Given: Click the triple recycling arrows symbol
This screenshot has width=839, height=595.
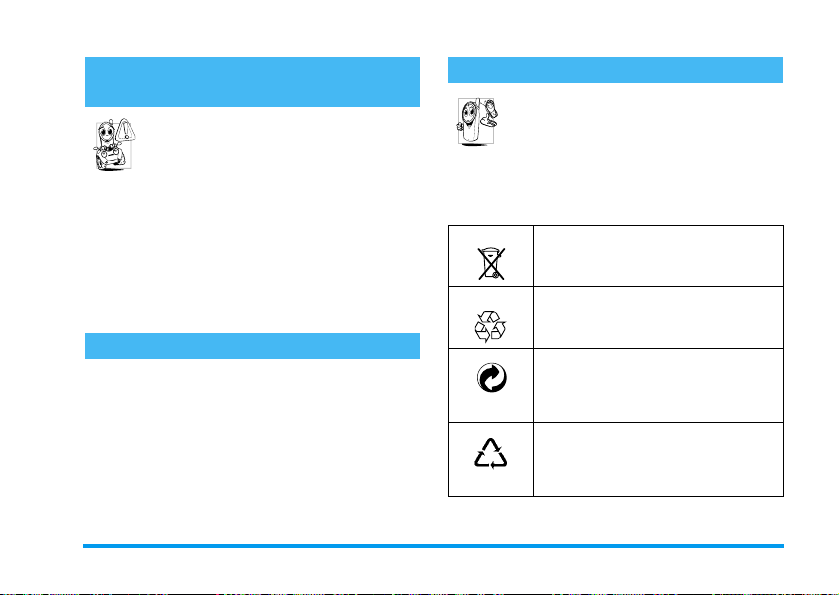Looking at the screenshot, I should [x=490, y=326].
